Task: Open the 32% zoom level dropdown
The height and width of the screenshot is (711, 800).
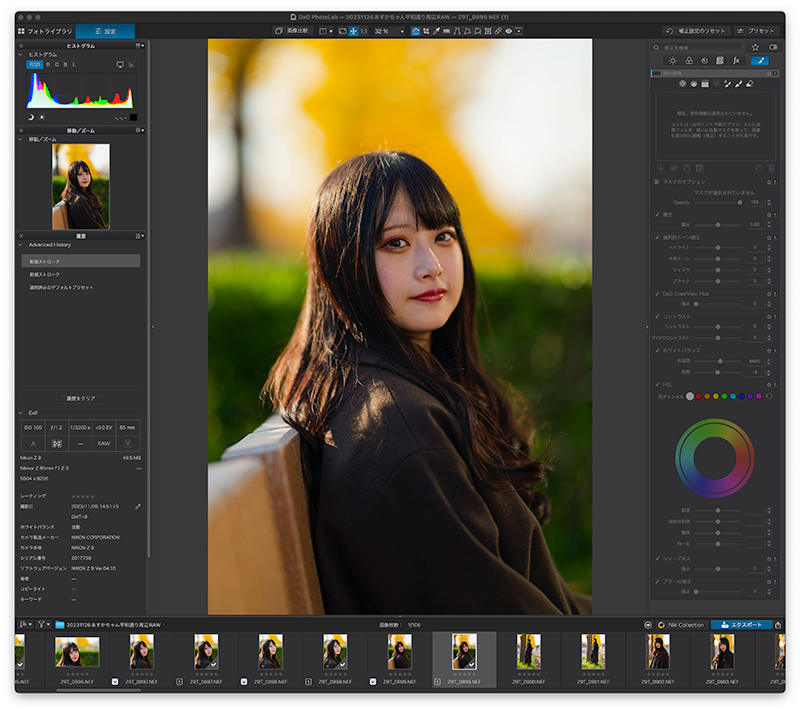Action: click(402, 32)
